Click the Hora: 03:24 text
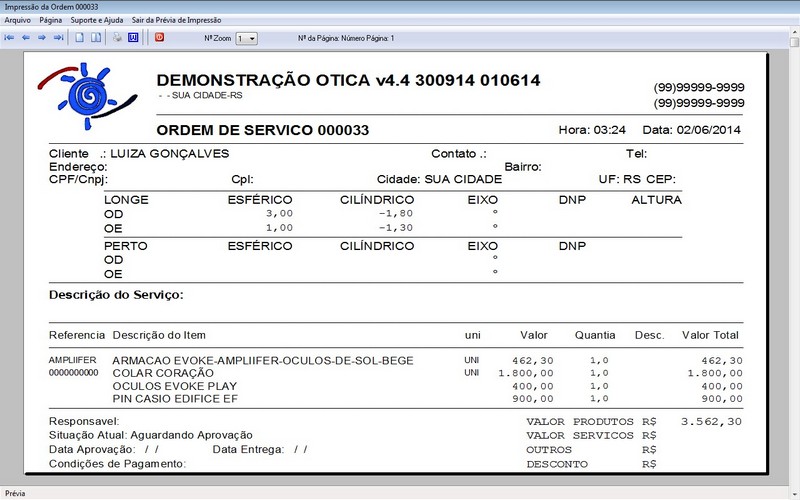The image size is (800, 500). pyautogui.click(x=592, y=130)
